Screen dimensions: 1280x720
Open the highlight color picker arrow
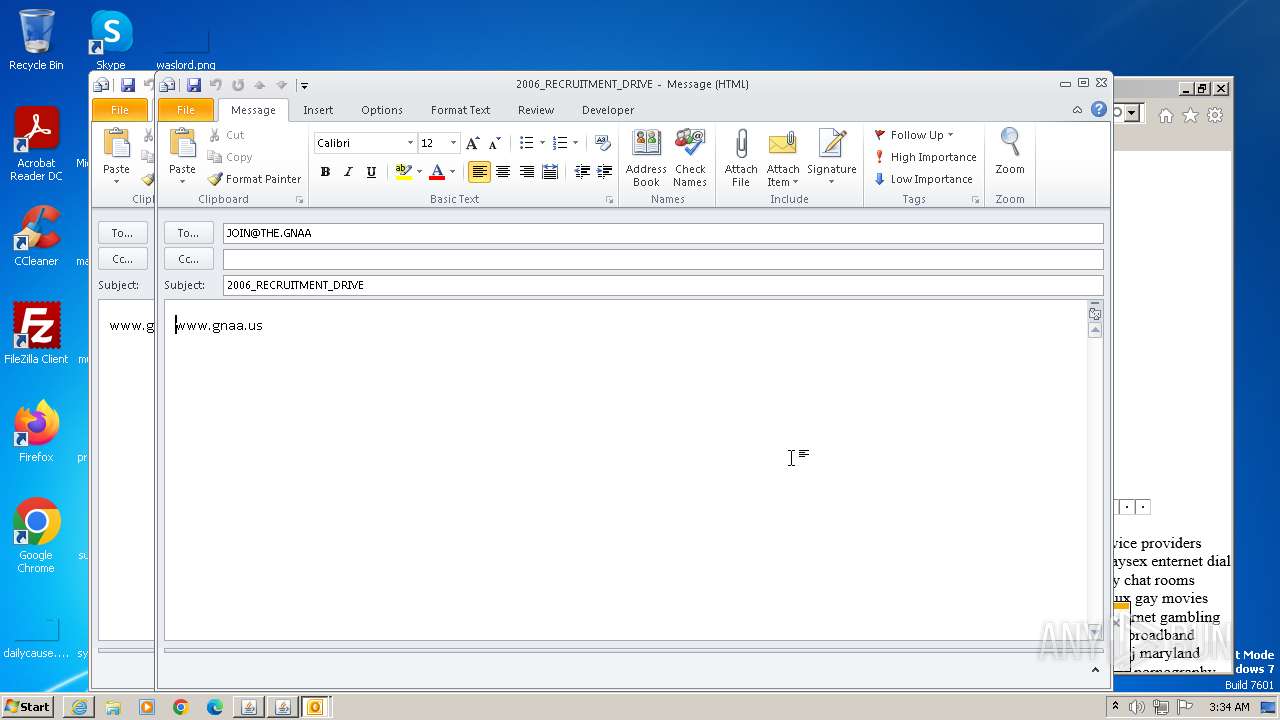pyautogui.click(x=419, y=172)
